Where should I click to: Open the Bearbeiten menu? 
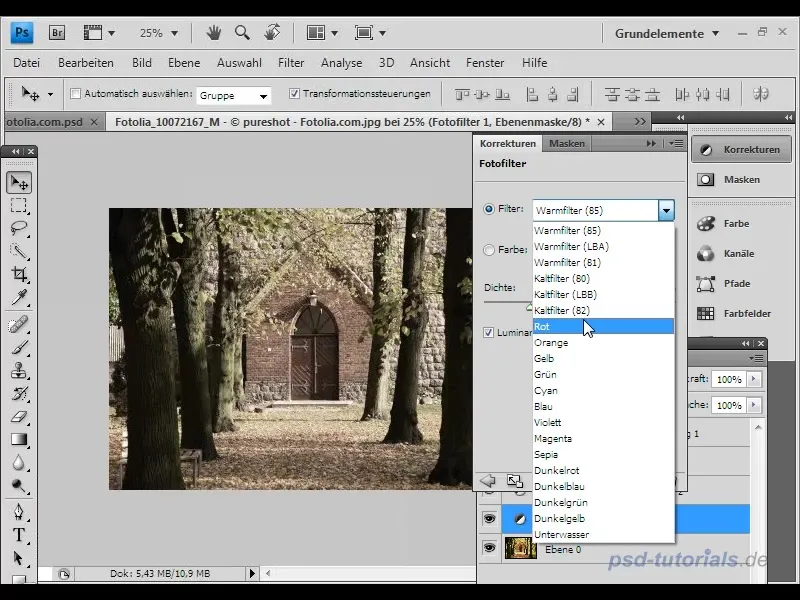coord(86,63)
